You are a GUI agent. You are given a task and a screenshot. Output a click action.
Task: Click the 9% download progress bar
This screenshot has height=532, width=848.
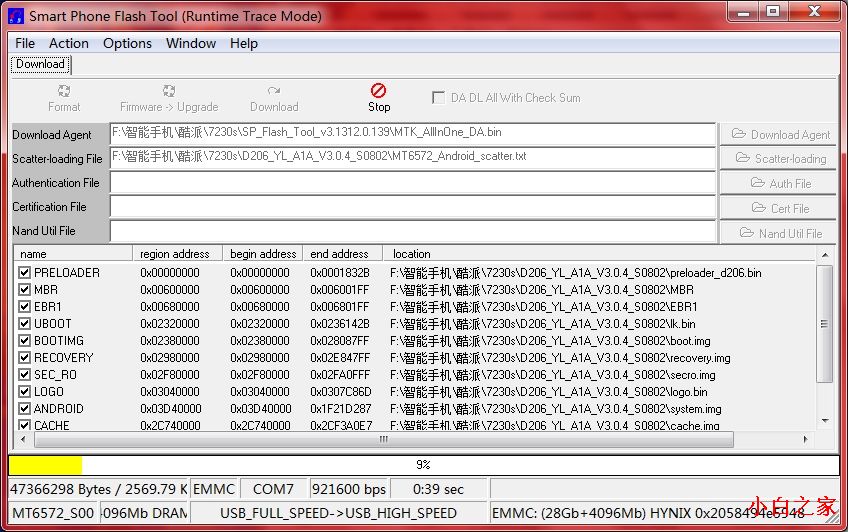coord(424,465)
